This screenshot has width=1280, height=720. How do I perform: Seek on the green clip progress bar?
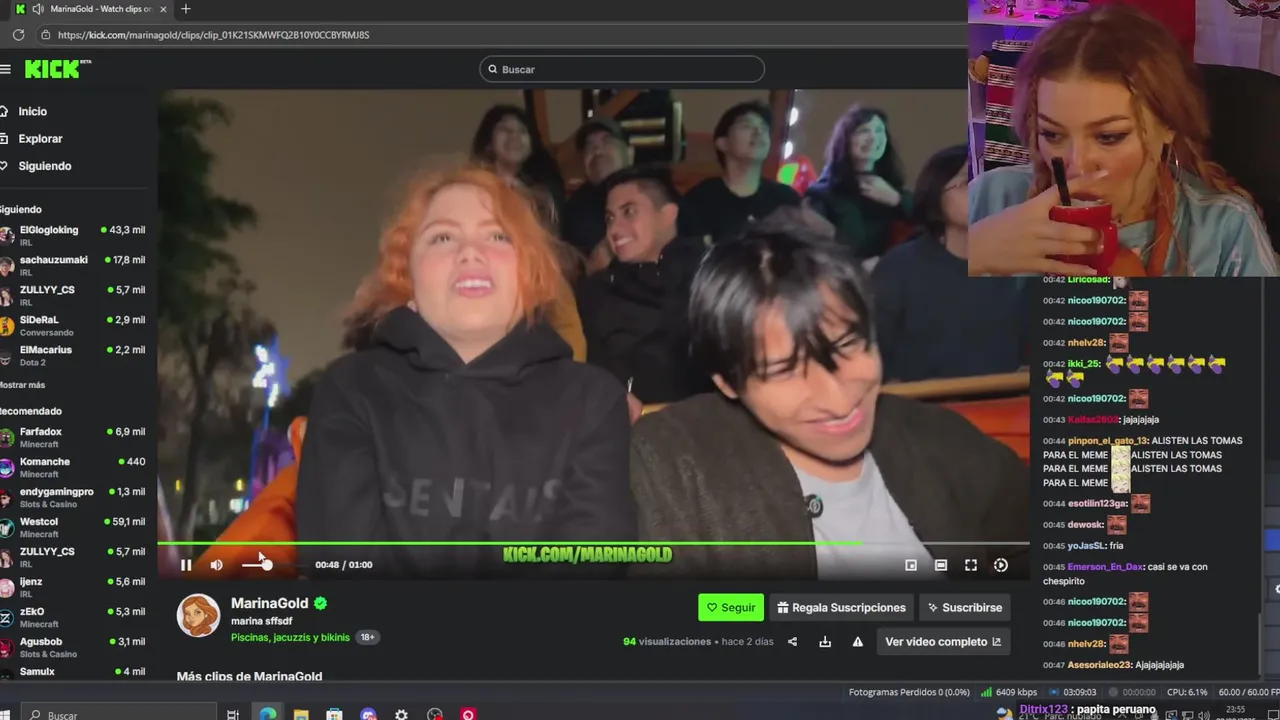(x=593, y=543)
